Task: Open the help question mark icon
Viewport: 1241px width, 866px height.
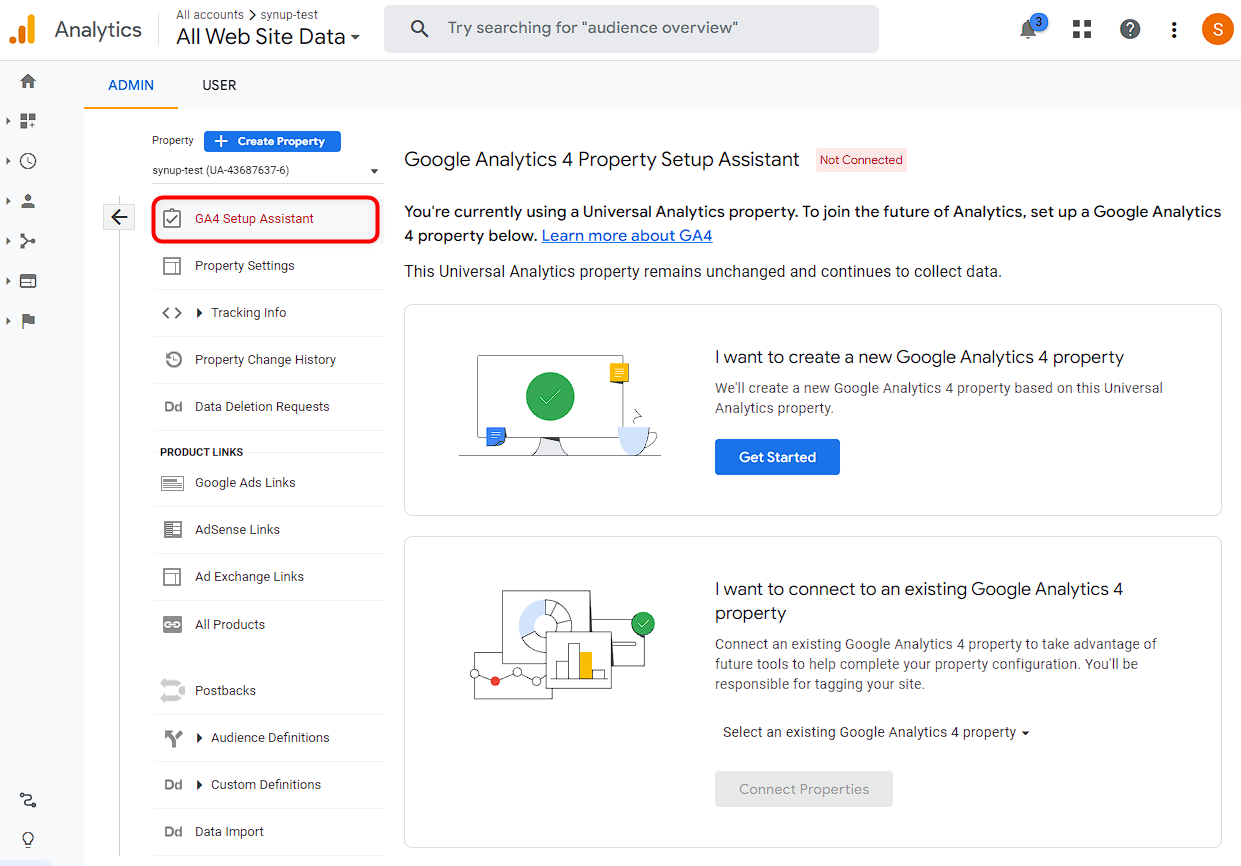Action: click(x=1130, y=29)
